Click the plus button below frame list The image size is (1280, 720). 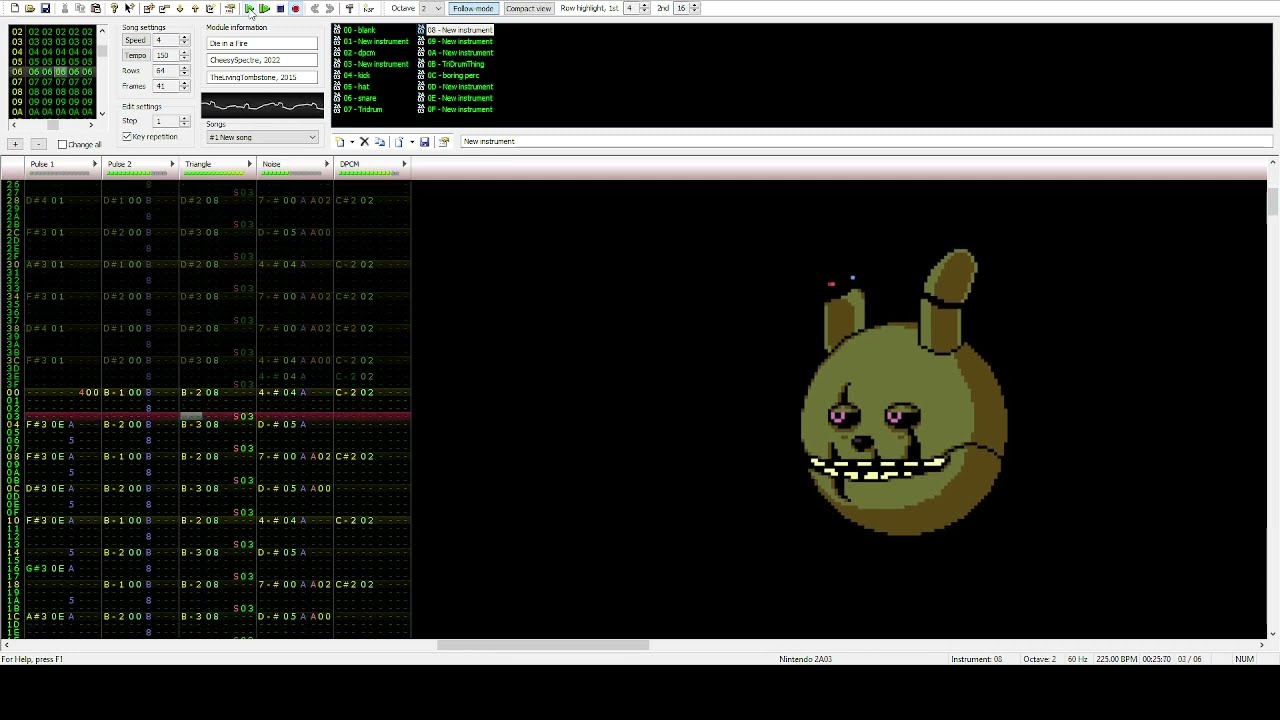pyautogui.click(x=15, y=144)
